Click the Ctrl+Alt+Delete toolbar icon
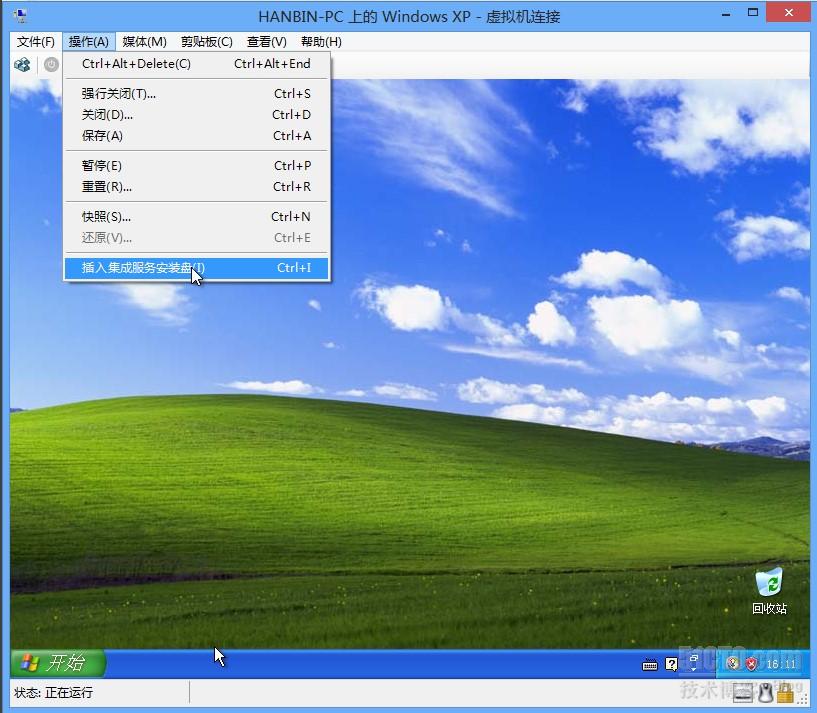The image size is (817, 713). (22, 65)
